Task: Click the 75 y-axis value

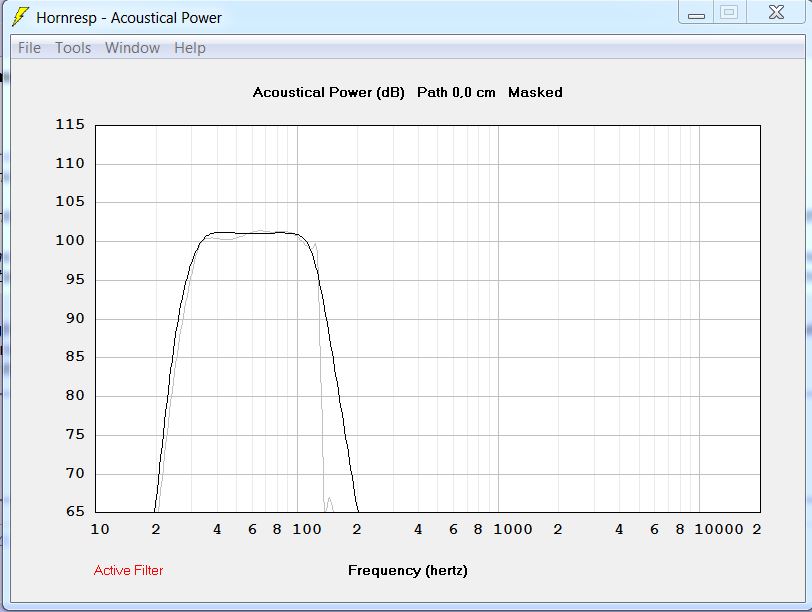Action: coord(75,434)
